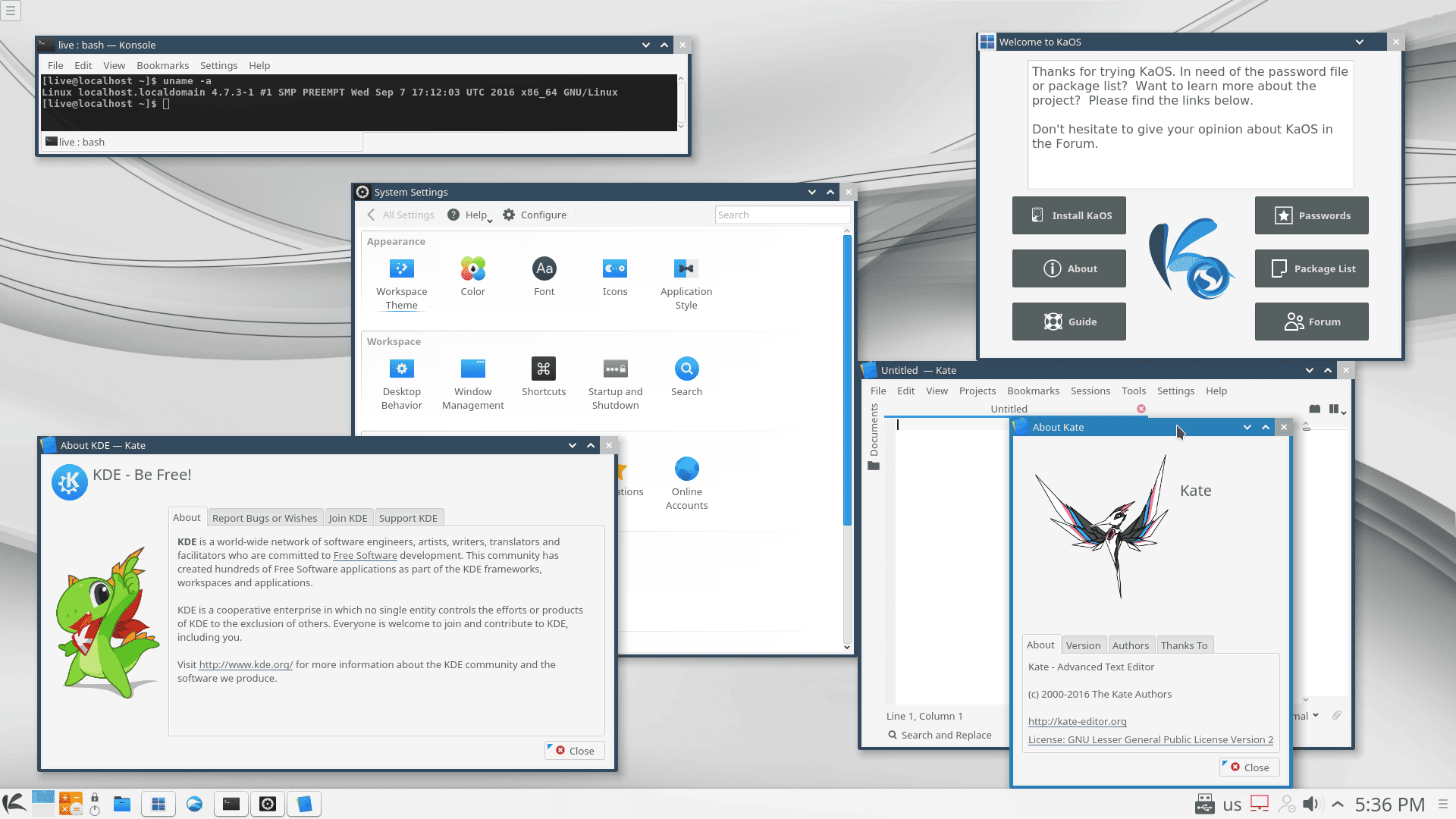Open the USB device notifier in tray
Image resolution: width=1456 pixels, height=819 pixels.
[1205, 804]
